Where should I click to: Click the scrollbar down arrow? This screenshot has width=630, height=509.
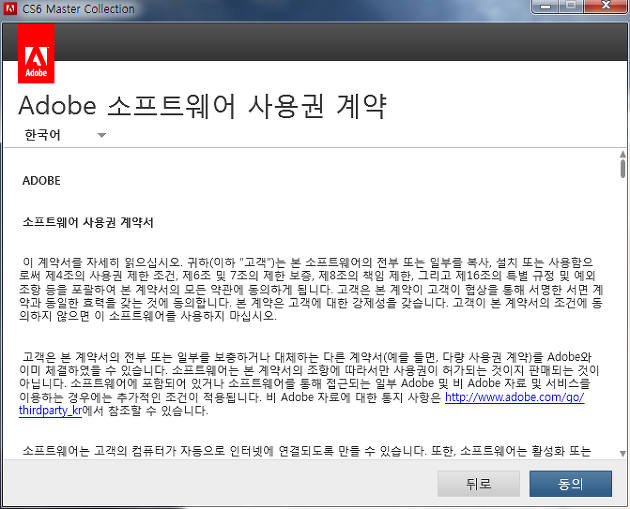pos(622,454)
